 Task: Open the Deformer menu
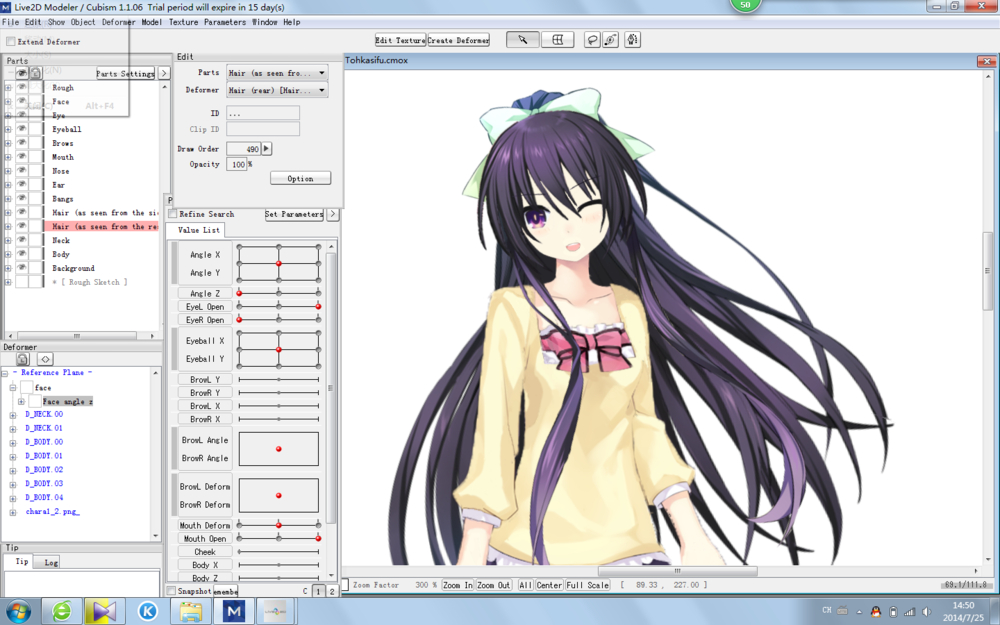pos(118,22)
